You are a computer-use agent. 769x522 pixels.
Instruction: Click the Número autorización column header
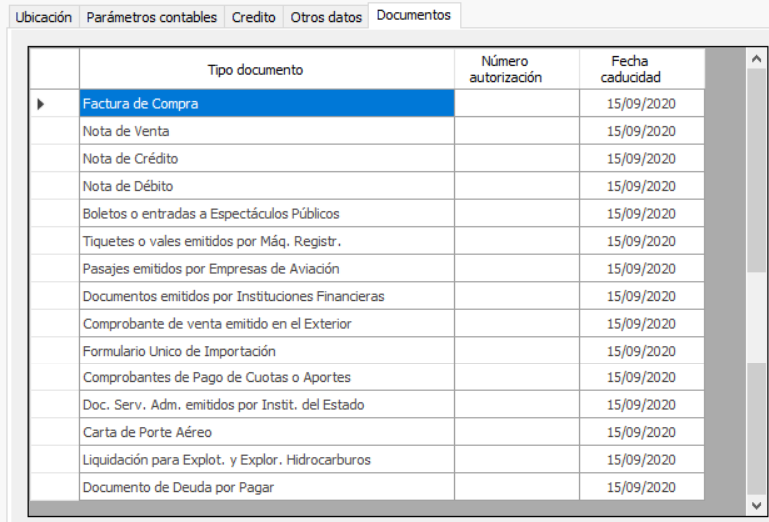click(x=517, y=70)
